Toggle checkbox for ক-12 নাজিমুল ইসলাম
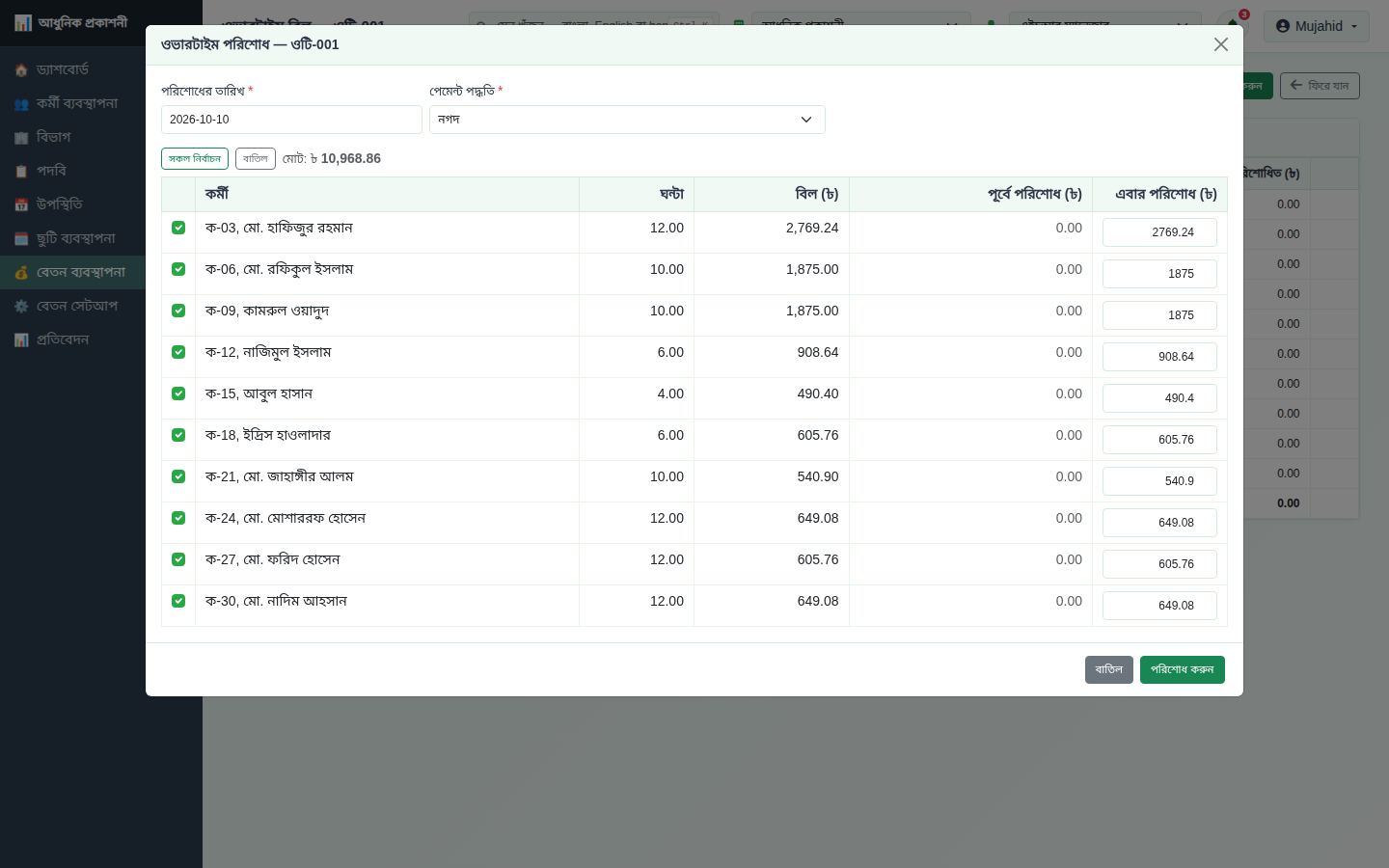Image resolution: width=1389 pixels, height=868 pixels. [x=178, y=352]
